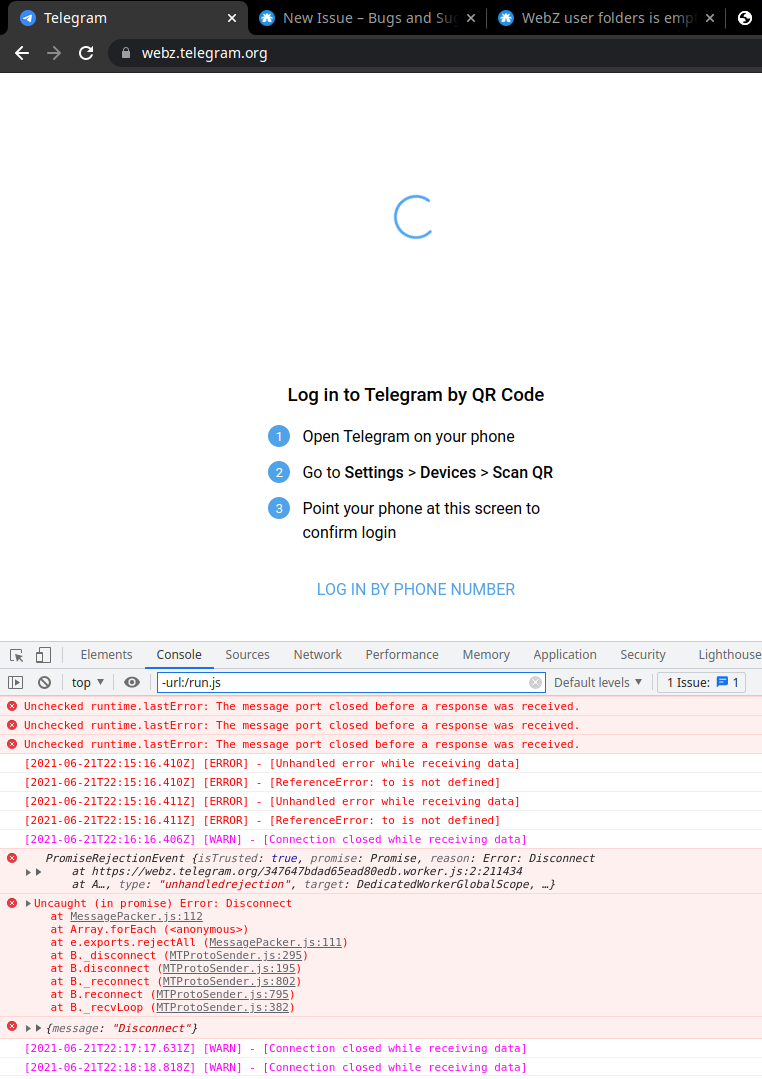Click LOG IN BY PHONE NUMBER link
This screenshot has height=1079, width=762.
point(416,590)
